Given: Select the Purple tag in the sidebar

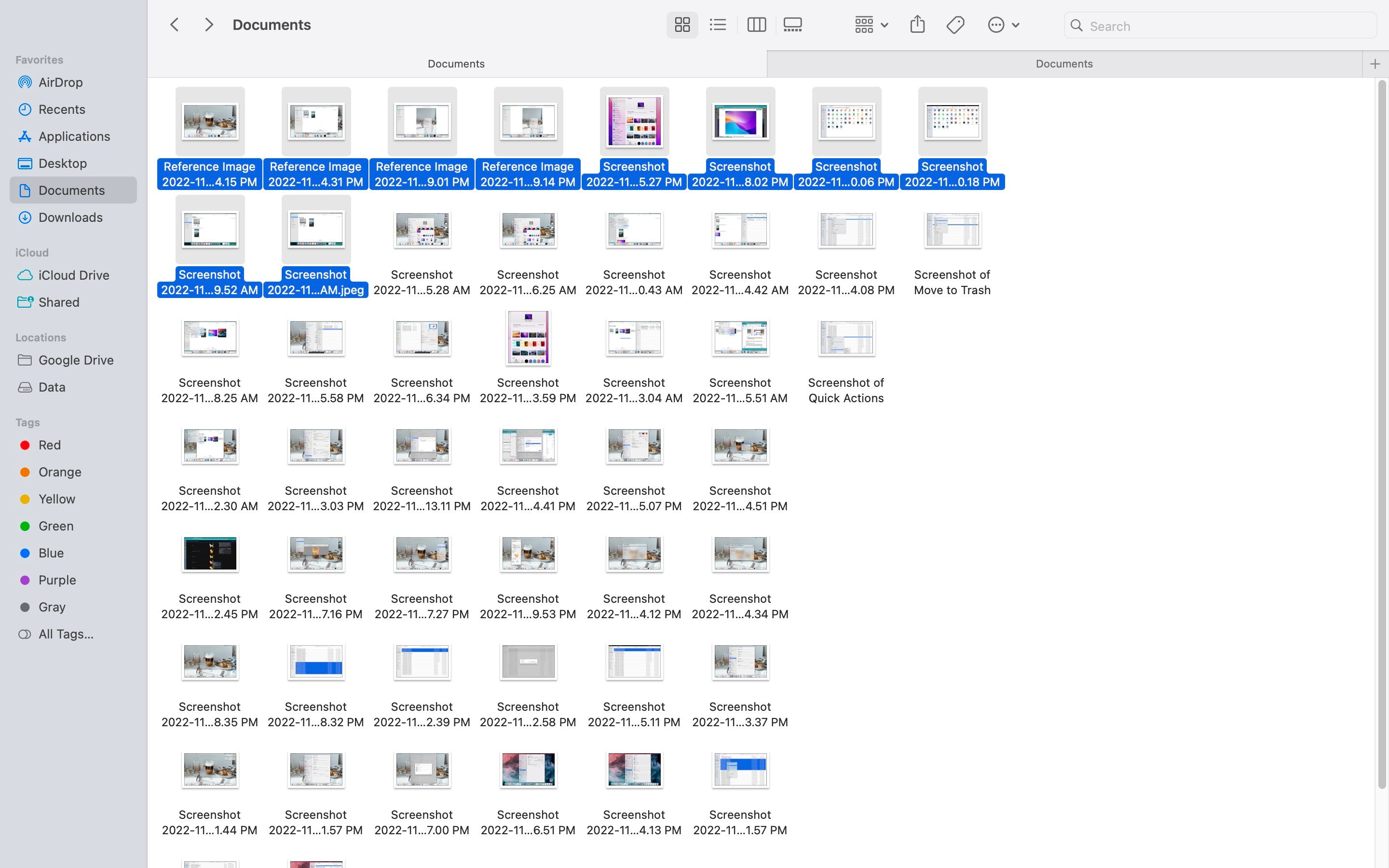Looking at the screenshot, I should (57, 581).
